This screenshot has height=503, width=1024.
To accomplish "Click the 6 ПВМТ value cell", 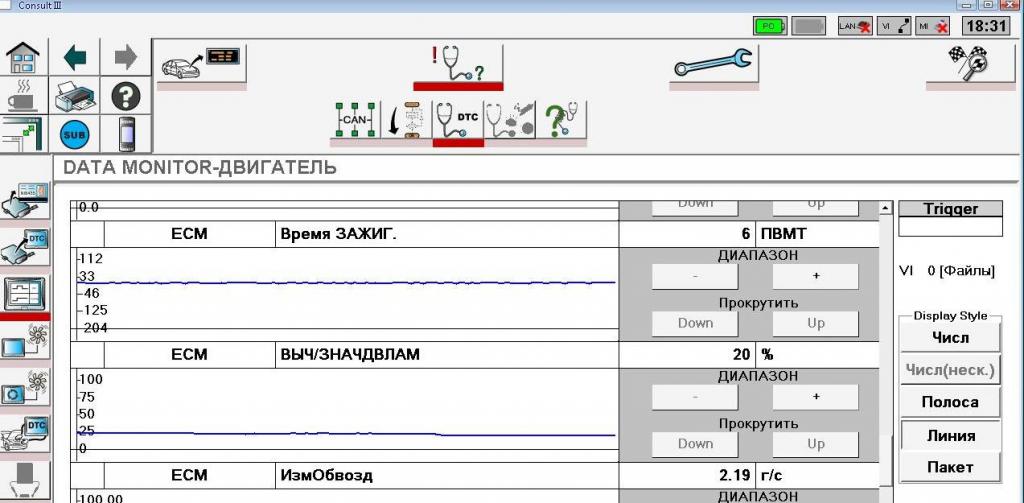I will pyautogui.click(x=749, y=234).
